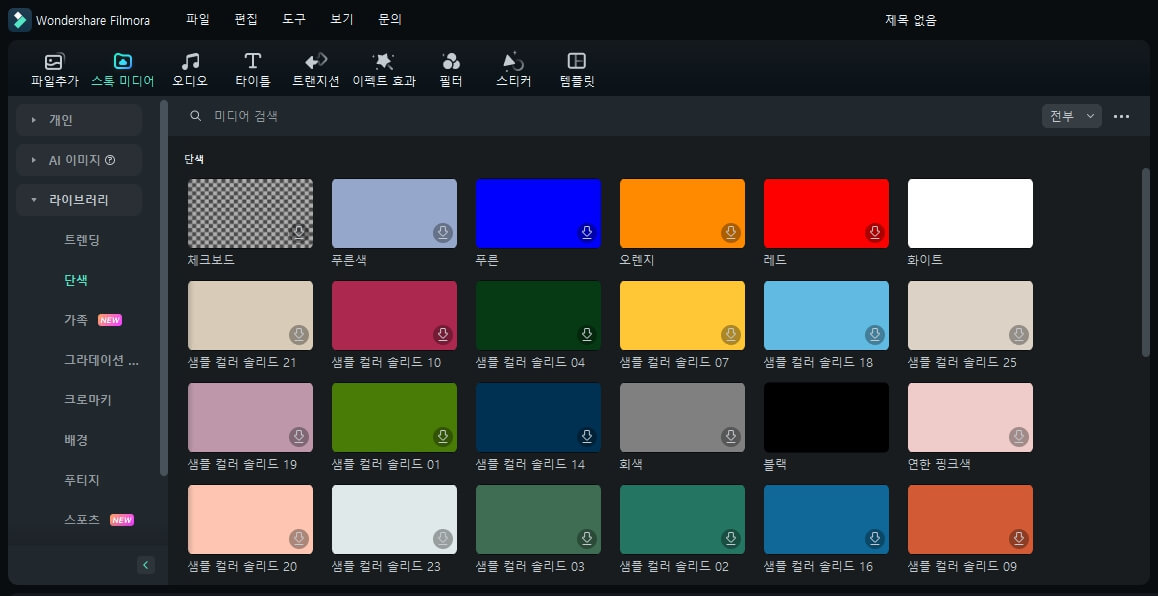
Task: Select the 샘플 컬러 솔리드 19 mauve thumbnail
Action: pyautogui.click(x=250, y=417)
